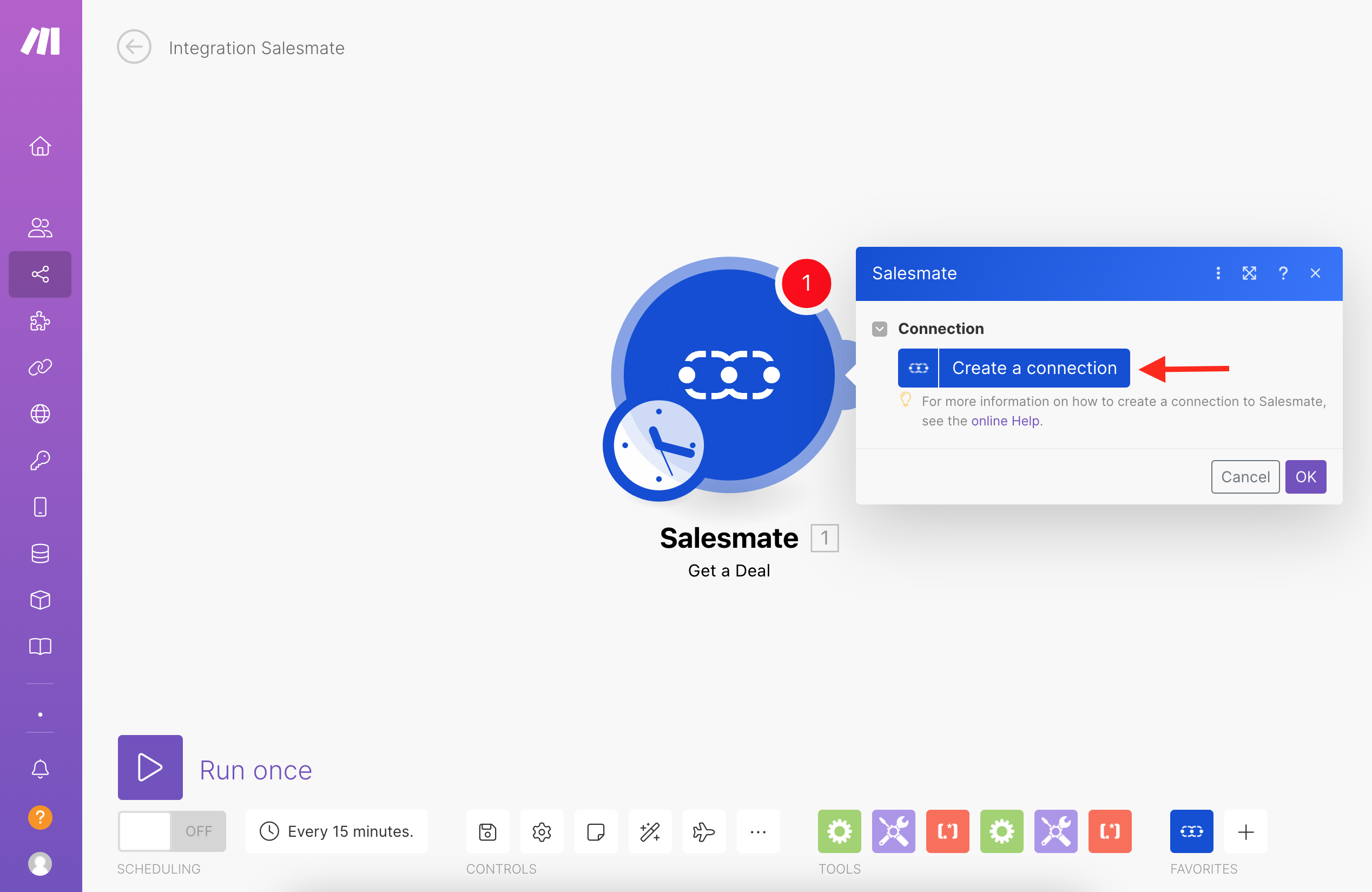Open the orange Help question icon
1372x892 pixels.
coord(41,818)
